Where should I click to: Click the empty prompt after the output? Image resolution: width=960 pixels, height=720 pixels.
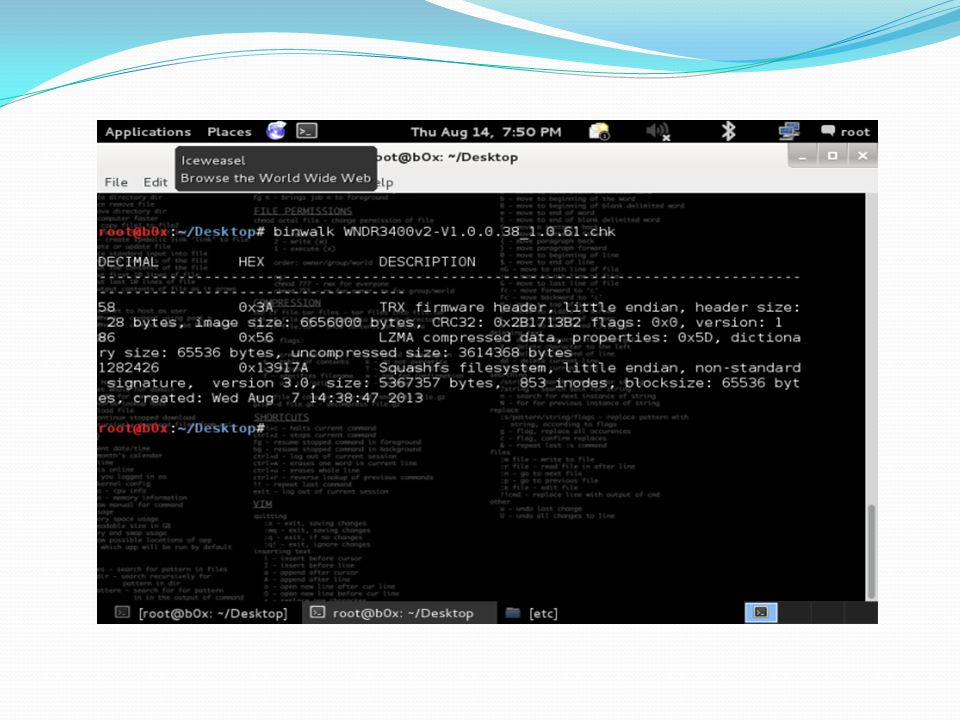(182, 428)
